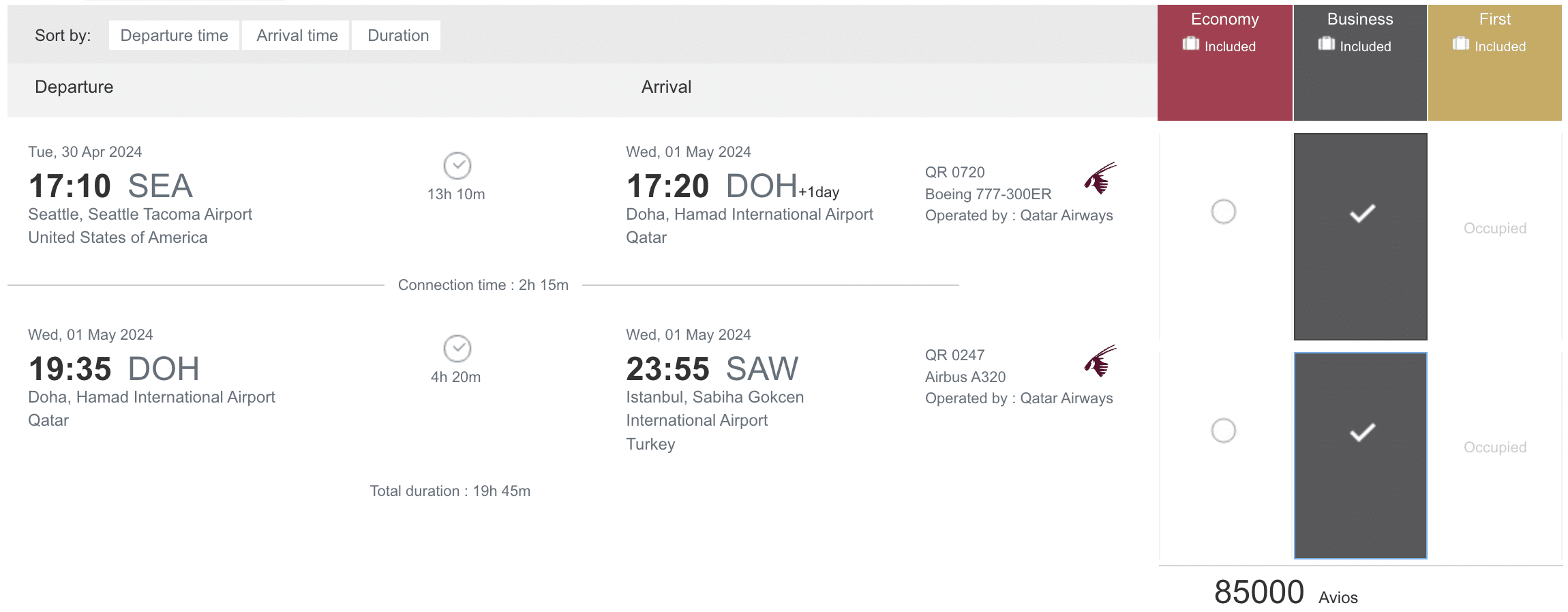The width and height of the screenshot is (1568, 612).
Task: Click the Economy baggage included icon
Action: [1190, 44]
